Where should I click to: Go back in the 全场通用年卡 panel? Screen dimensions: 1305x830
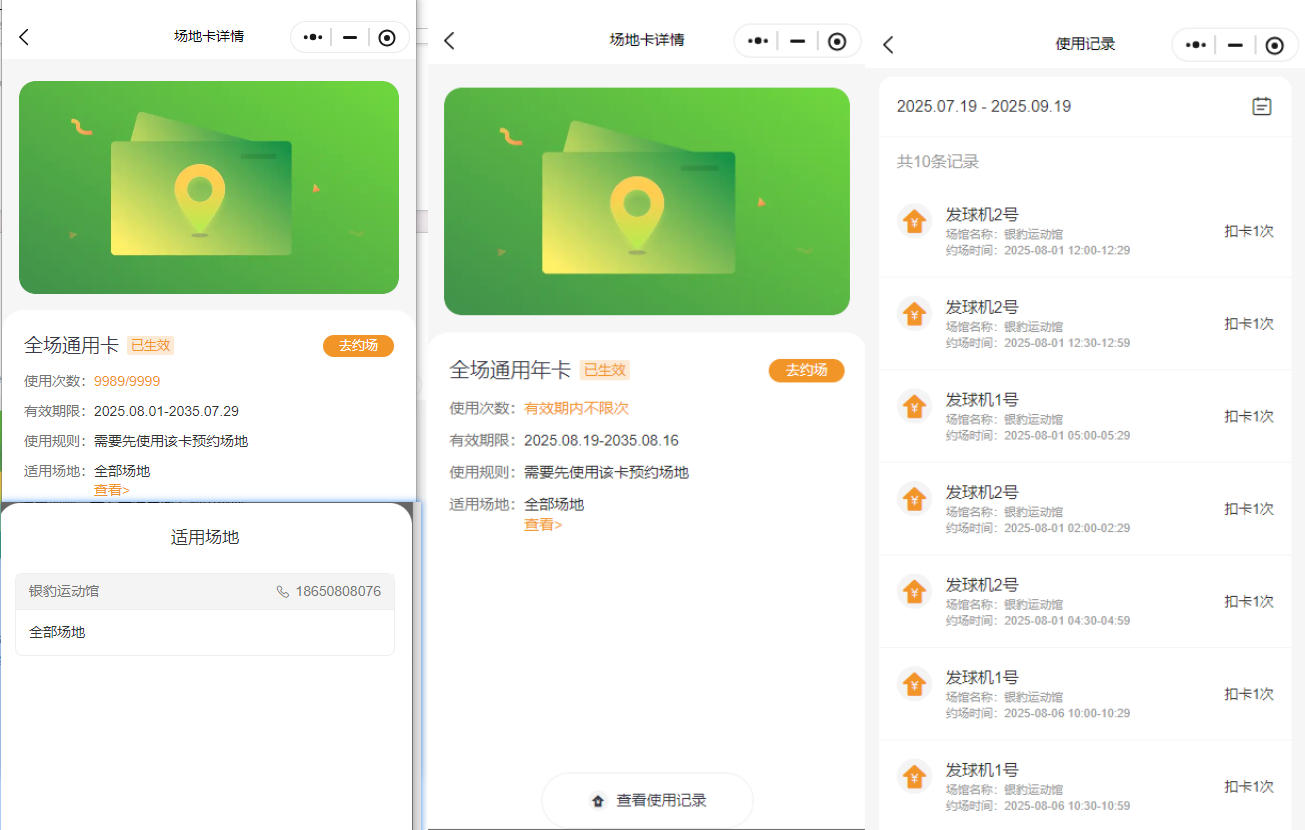449,41
